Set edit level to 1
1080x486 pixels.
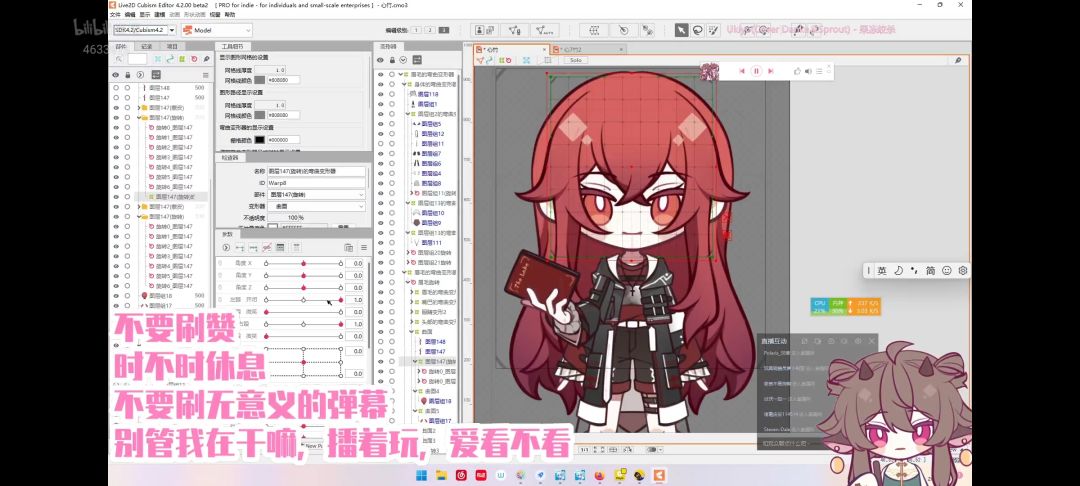point(416,30)
